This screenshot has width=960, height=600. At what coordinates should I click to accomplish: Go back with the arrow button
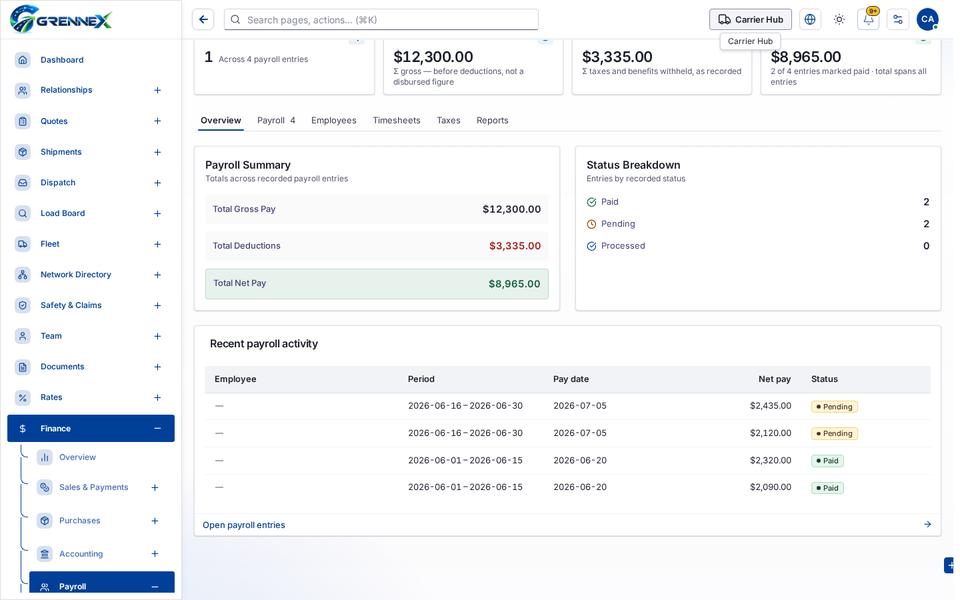click(203, 19)
